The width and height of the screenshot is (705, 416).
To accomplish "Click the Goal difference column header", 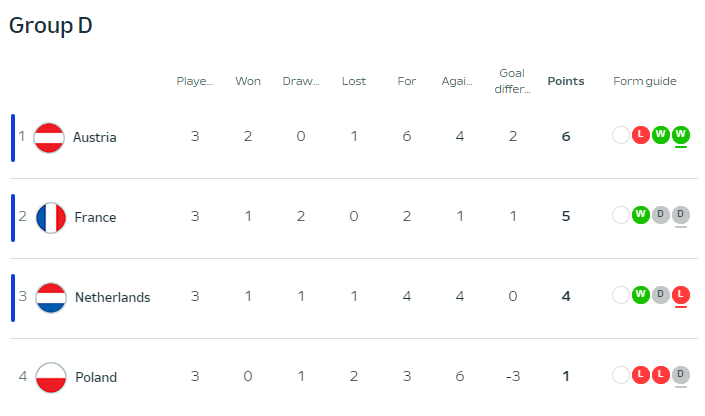I will (512, 81).
